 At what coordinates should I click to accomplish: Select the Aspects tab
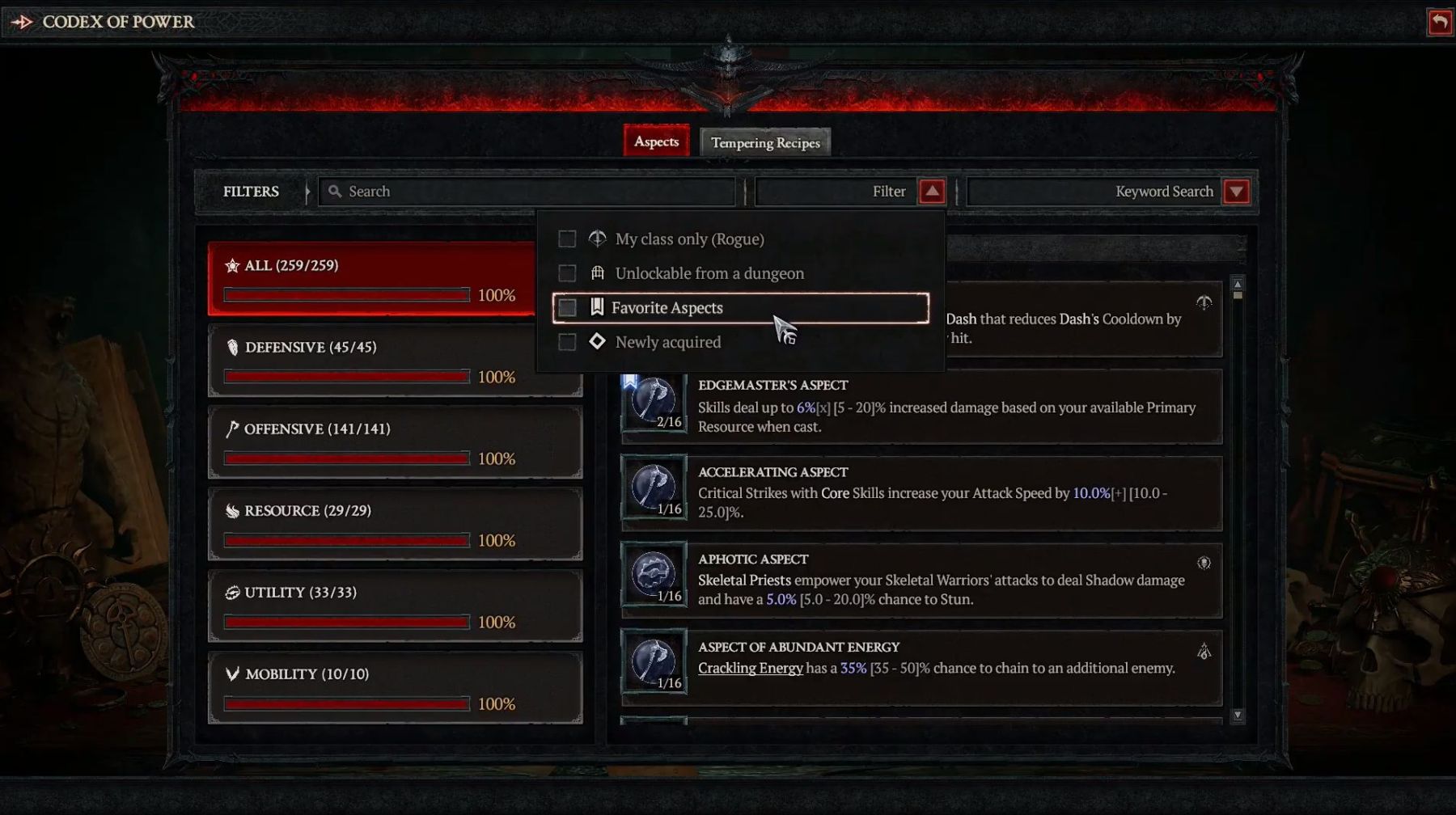[x=656, y=141]
